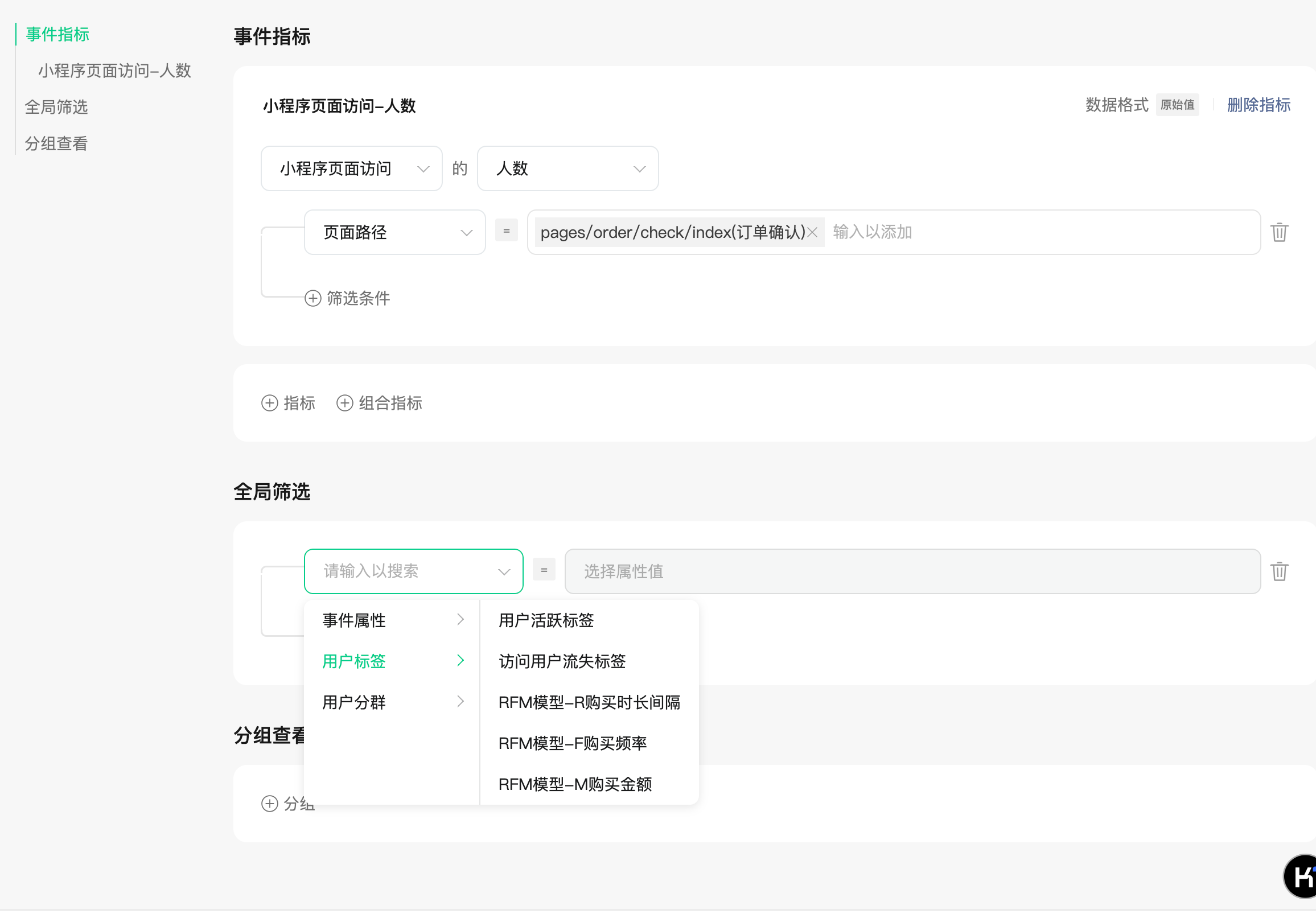Open the 页面路径 property dropdown
Image resolution: width=1316 pixels, height=914 pixels.
394,233
